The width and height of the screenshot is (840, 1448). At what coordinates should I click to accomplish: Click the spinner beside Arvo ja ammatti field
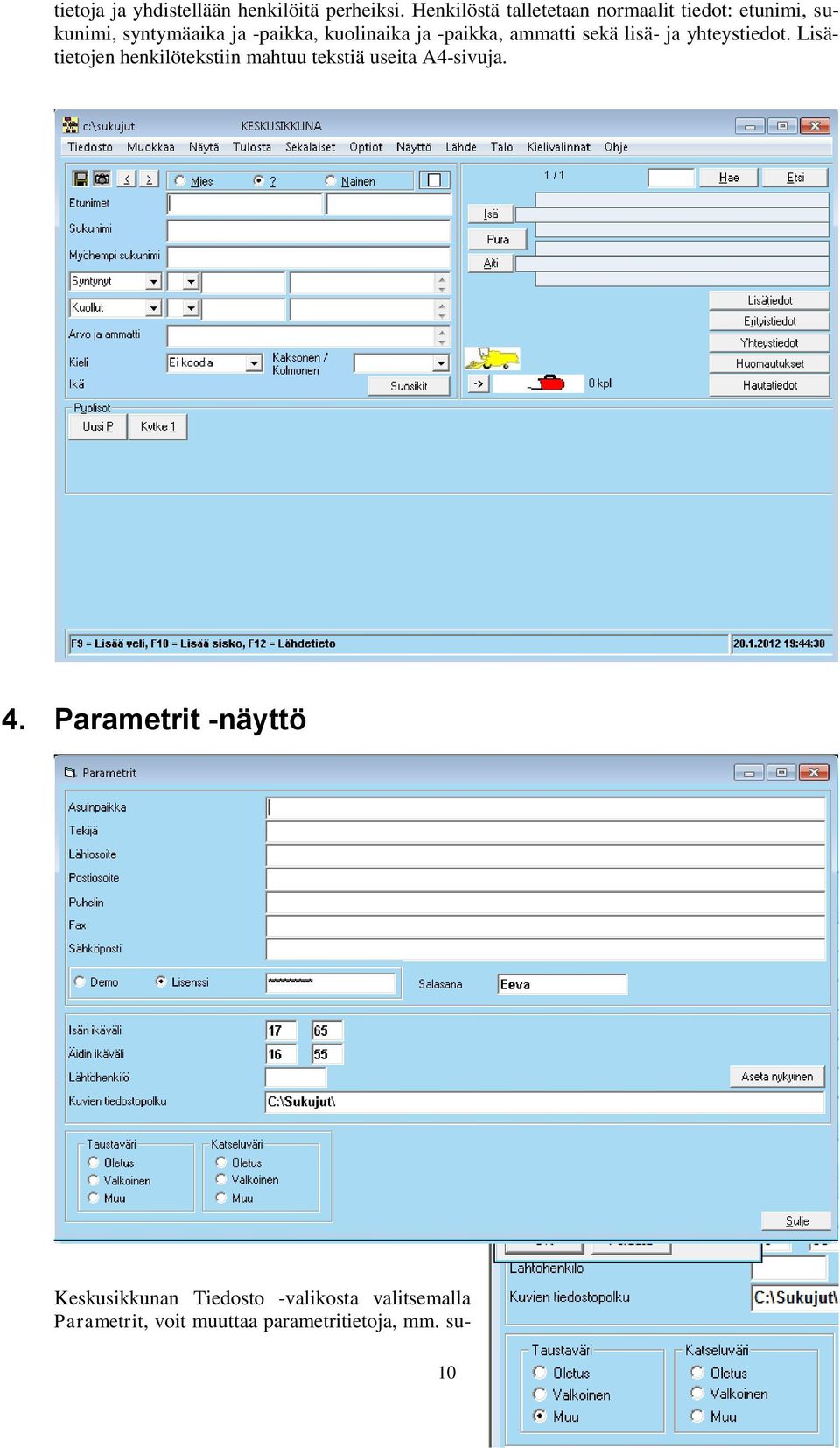tap(442, 336)
